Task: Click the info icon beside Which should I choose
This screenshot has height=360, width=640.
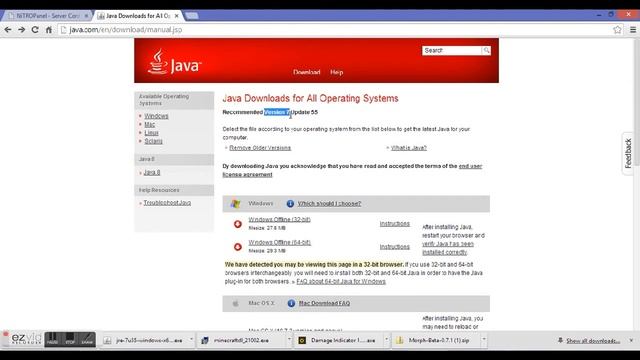Action: point(290,204)
